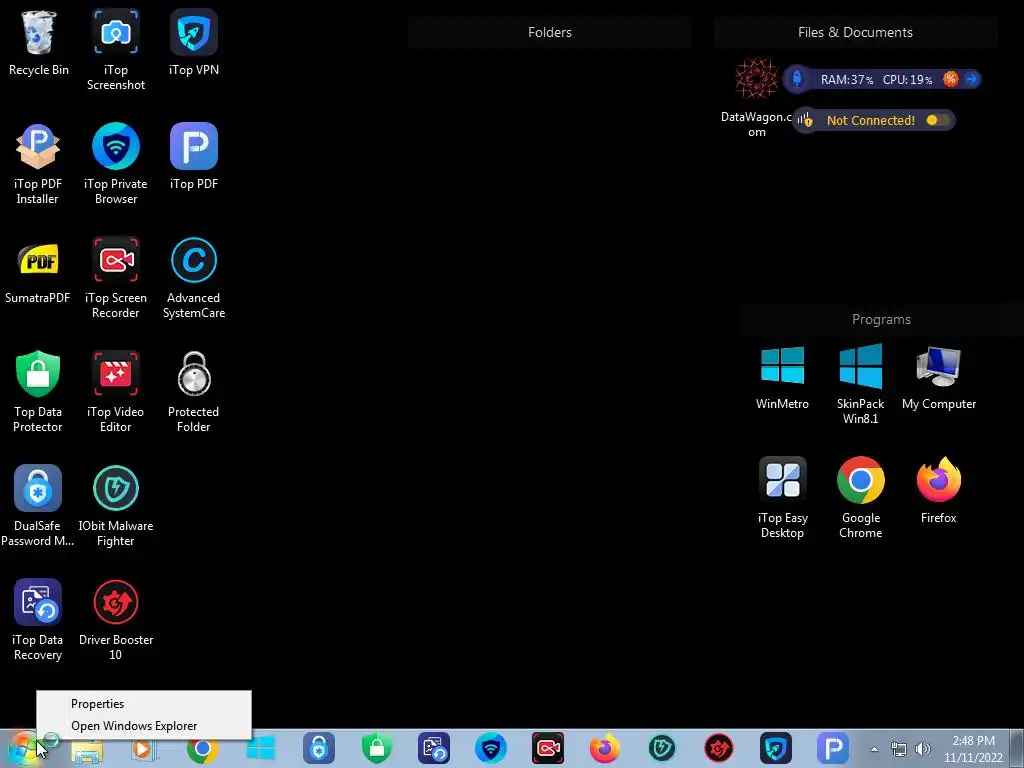Click the WinMetro Windows logo on taskbar
The image size is (1024, 768).
click(261, 748)
